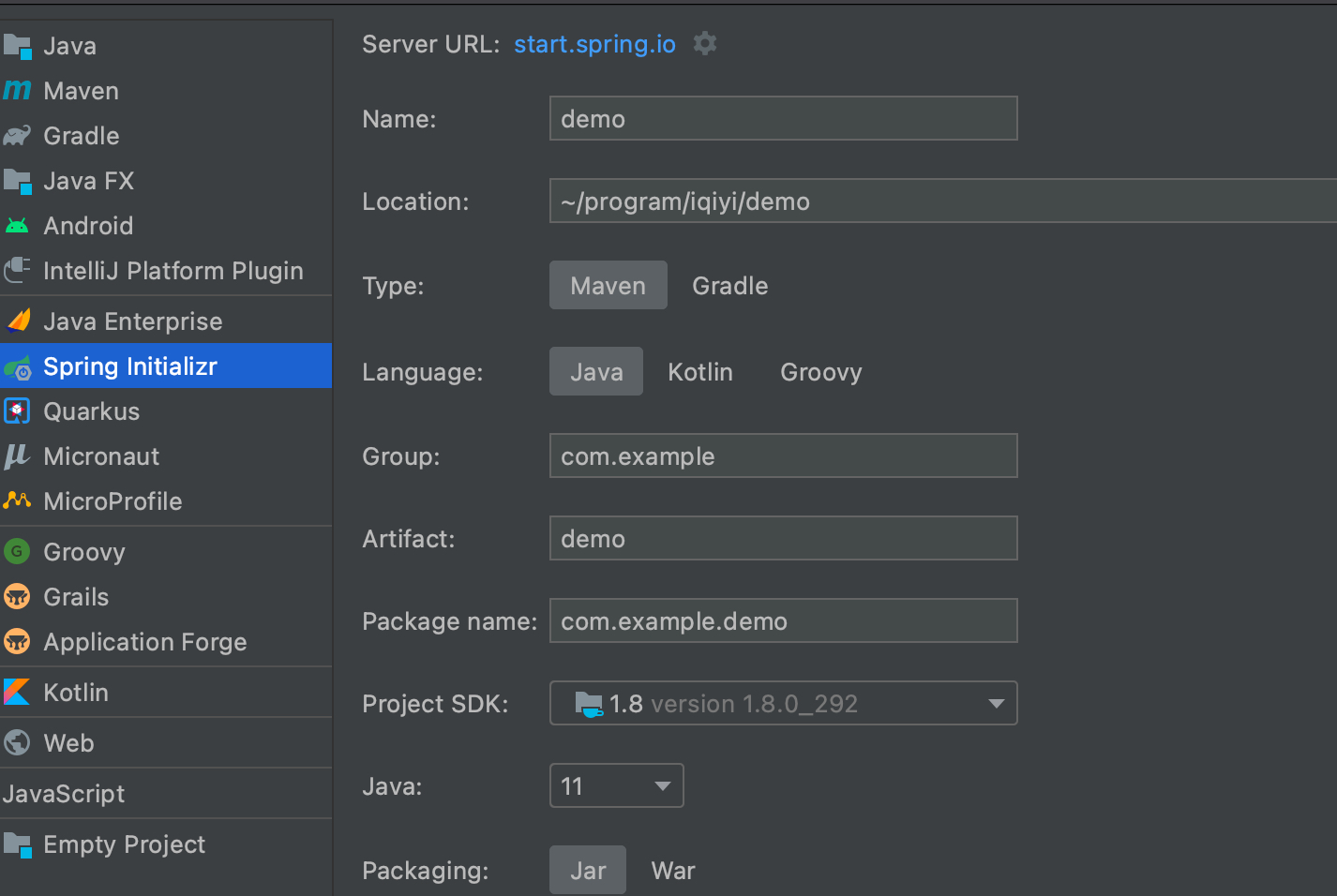
Task: Switch Language to Kotlin
Action: pyautogui.click(x=700, y=371)
